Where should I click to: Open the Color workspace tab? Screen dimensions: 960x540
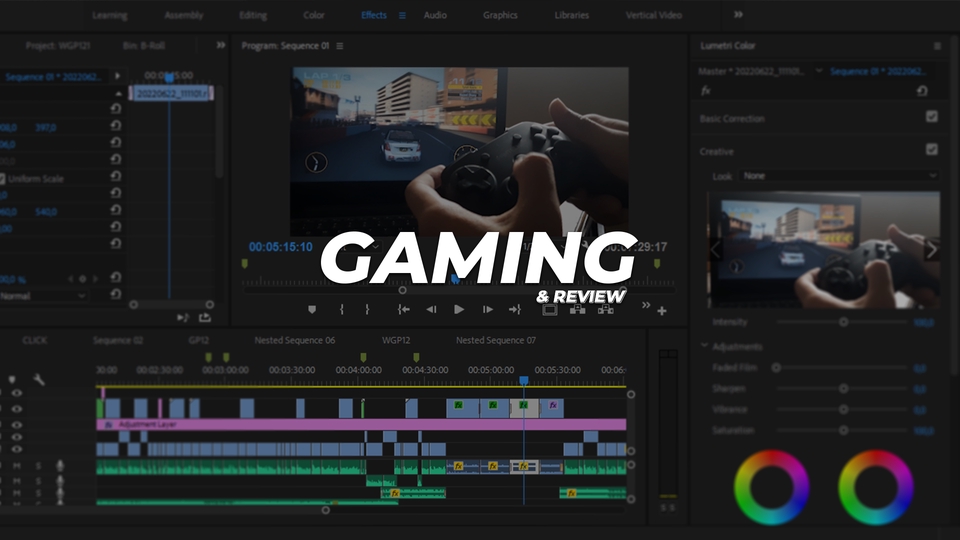(313, 15)
